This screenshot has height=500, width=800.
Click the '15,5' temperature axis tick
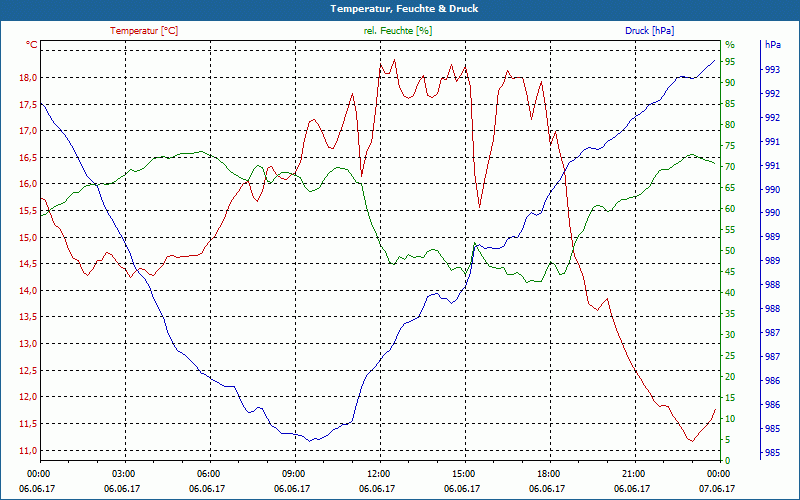point(28,211)
